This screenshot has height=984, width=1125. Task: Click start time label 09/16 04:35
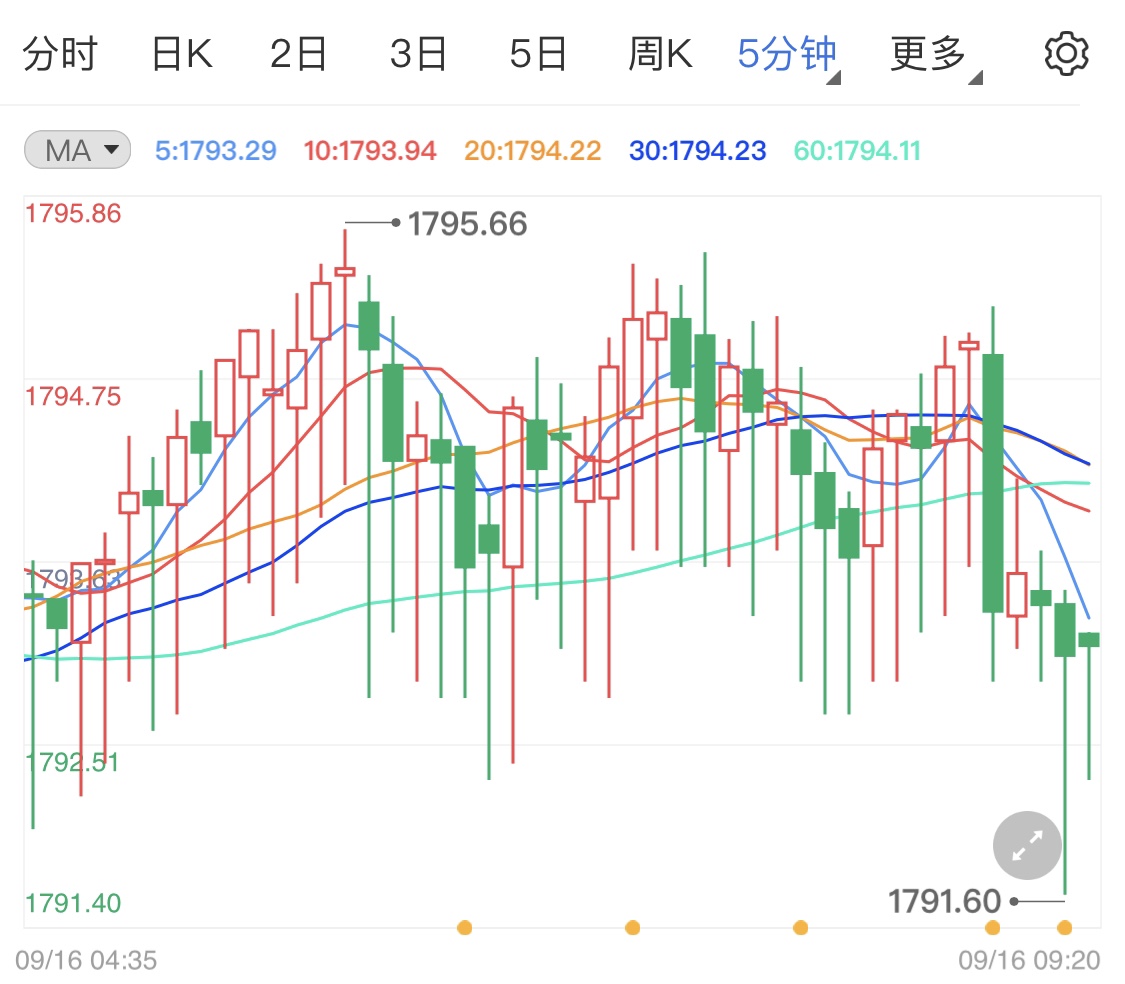coord(86,960)
